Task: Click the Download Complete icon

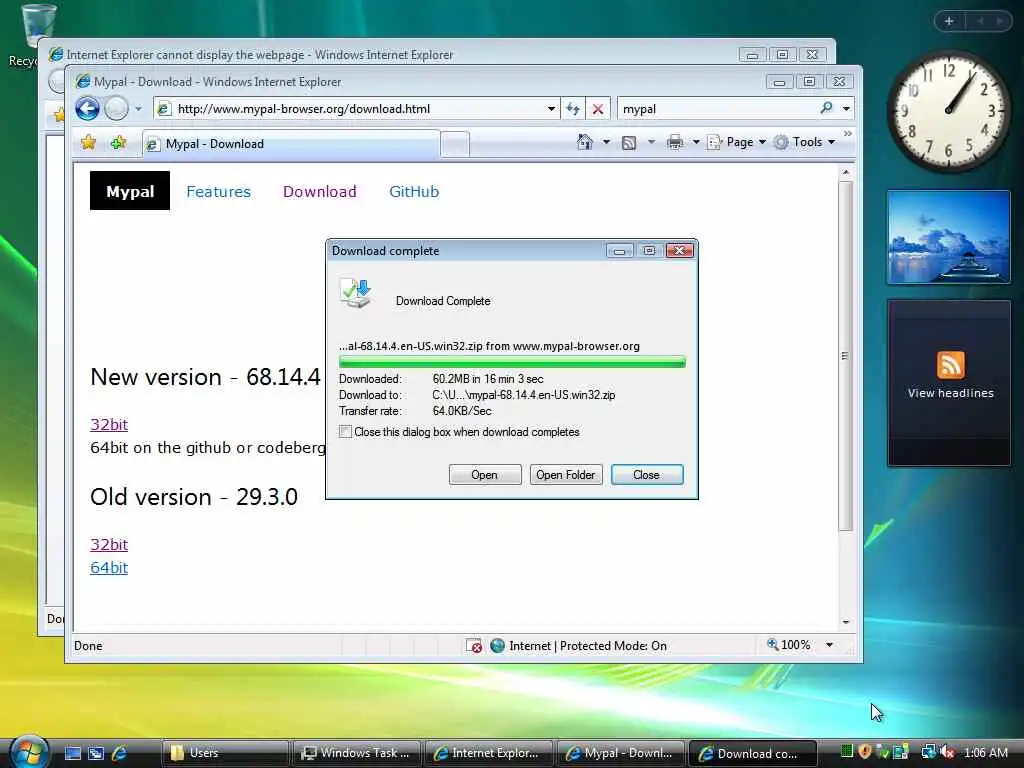Action: pyautogui.click(x=355, y=294)
